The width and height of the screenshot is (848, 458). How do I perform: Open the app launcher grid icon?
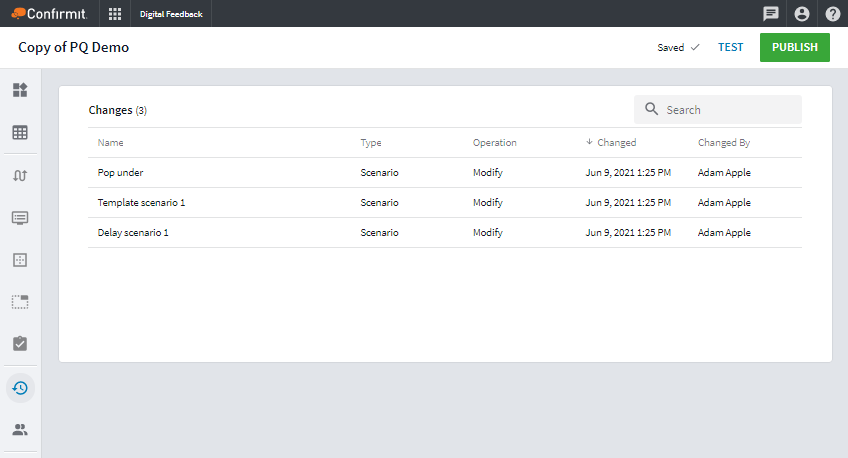(115, 14)
